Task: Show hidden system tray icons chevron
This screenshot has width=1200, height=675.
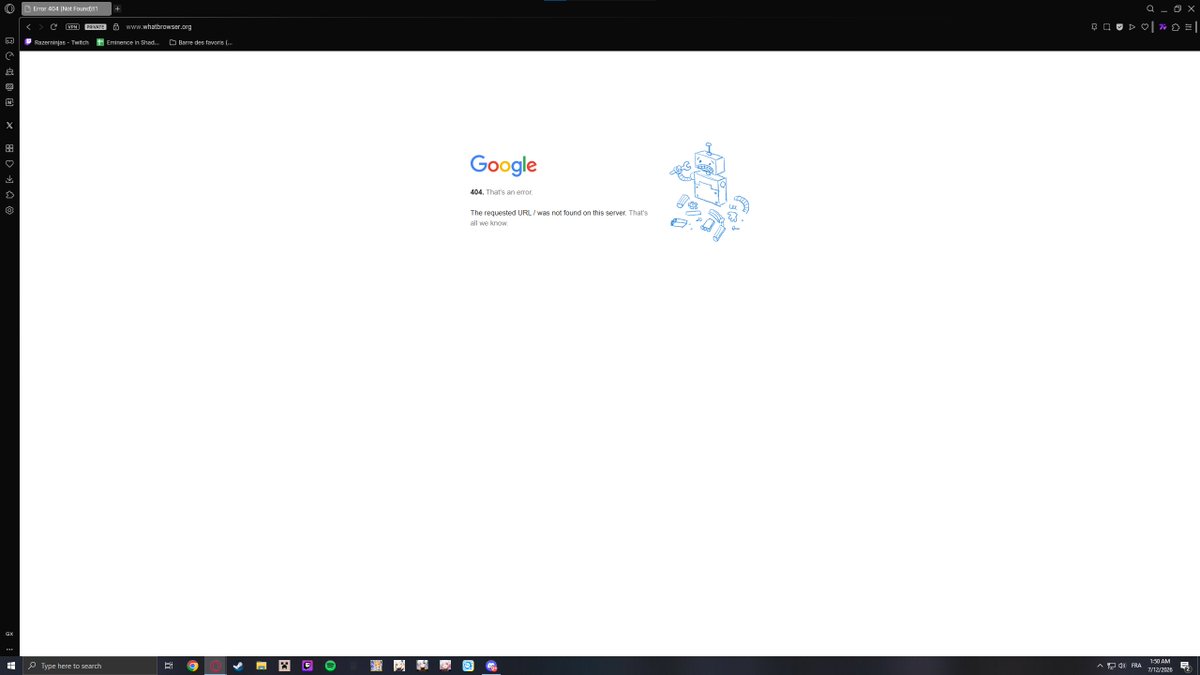Action: (x=1100, y=665)
